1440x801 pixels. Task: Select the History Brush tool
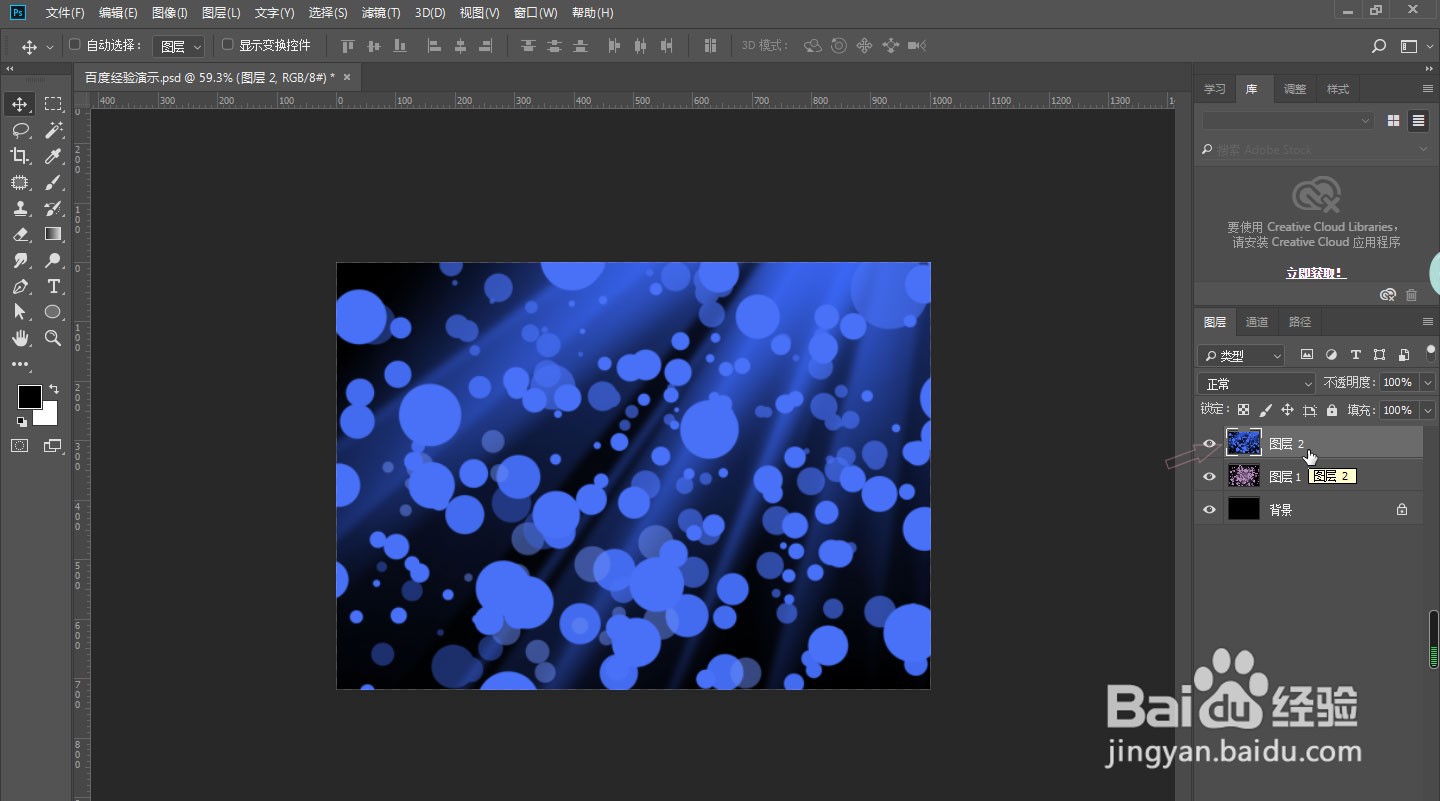point(53,208)
